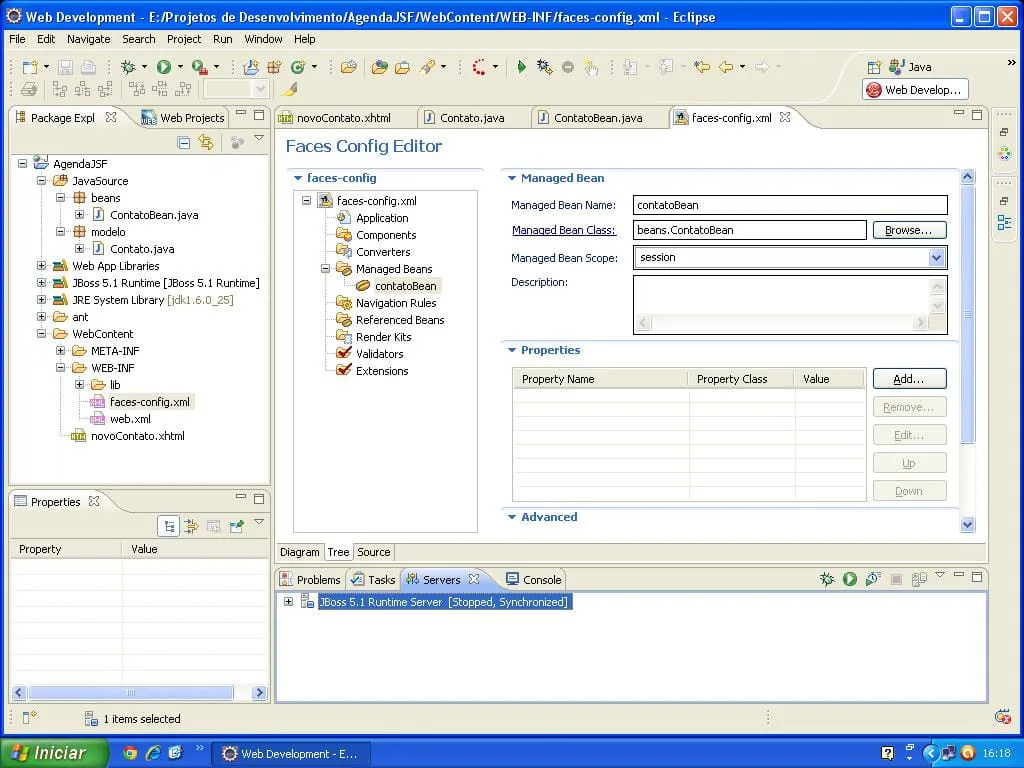This screenshot has height=768, width=1024.
Task: Click the Managed Bean Name text field
Action: coord(789,205)
